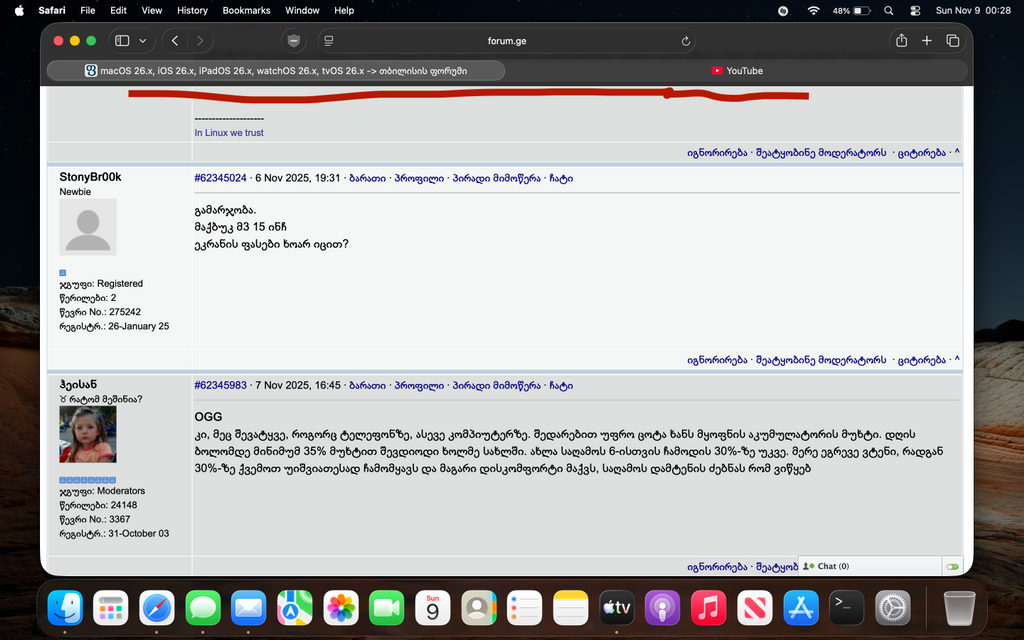The height and width of the screenshot is (640, 1024).
Task: Switch to the YouTube tab
Action: [x=737, y=70]
